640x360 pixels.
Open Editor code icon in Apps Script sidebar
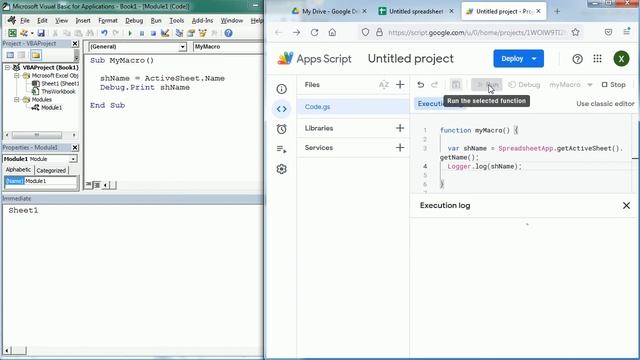coord(282,109)
